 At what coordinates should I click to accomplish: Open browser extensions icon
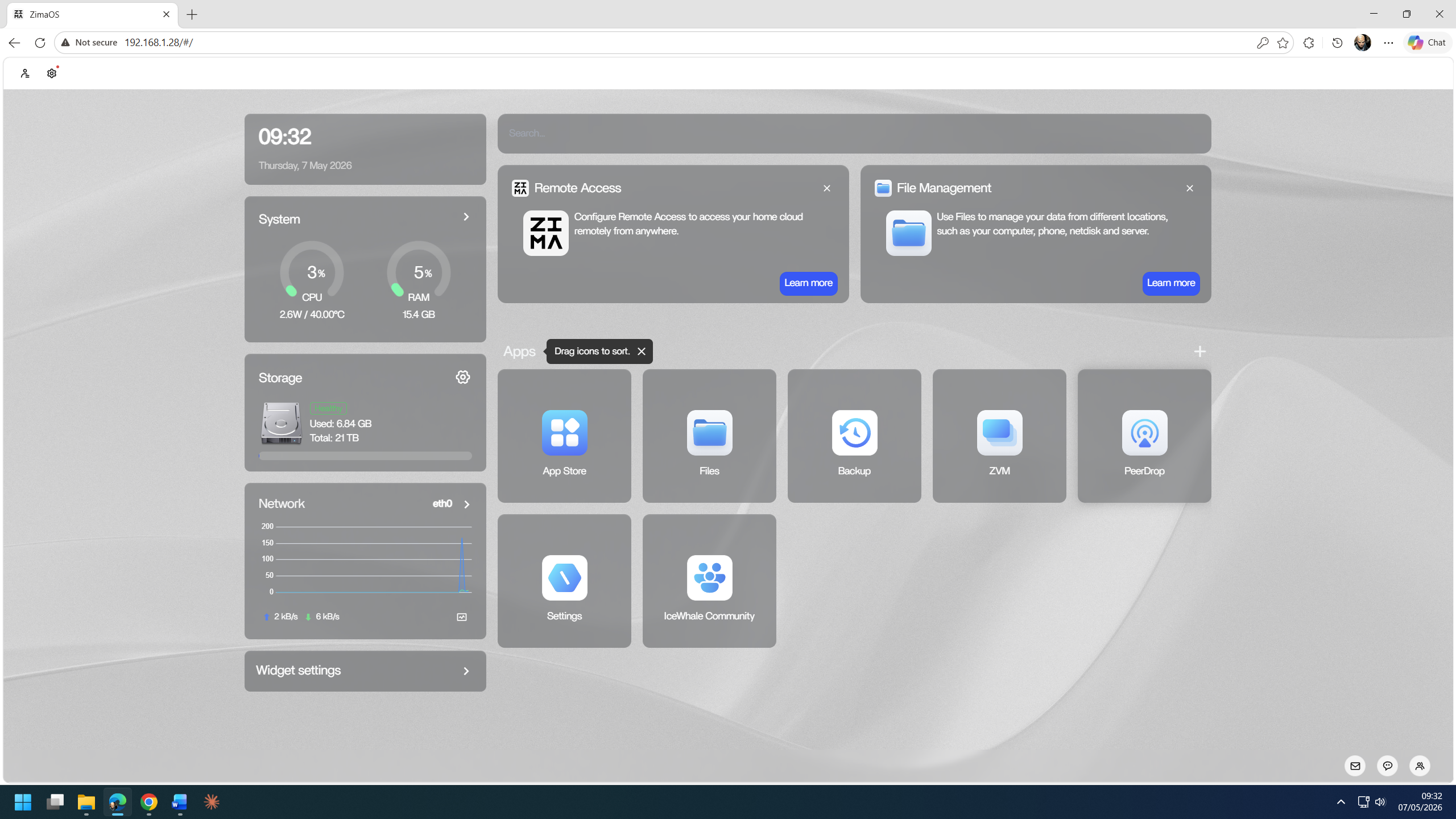coord(1309,43)
